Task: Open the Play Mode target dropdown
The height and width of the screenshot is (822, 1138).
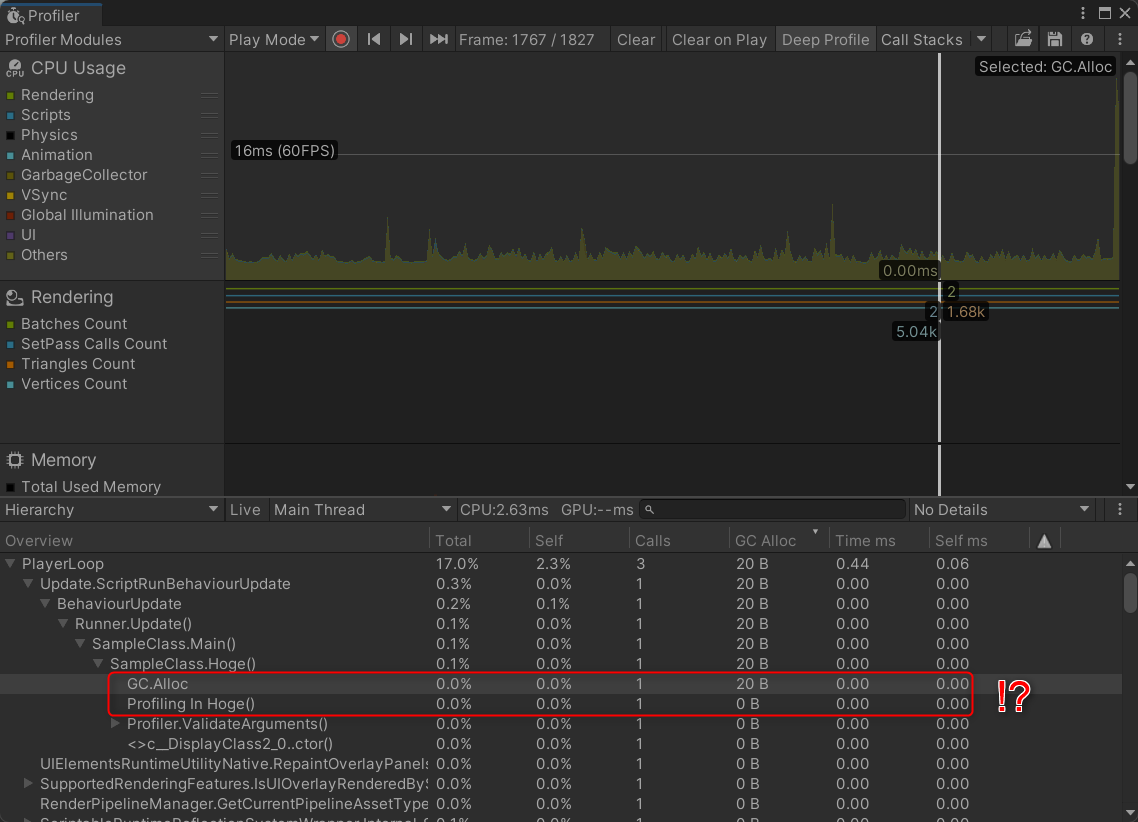Action: (274, 39)
